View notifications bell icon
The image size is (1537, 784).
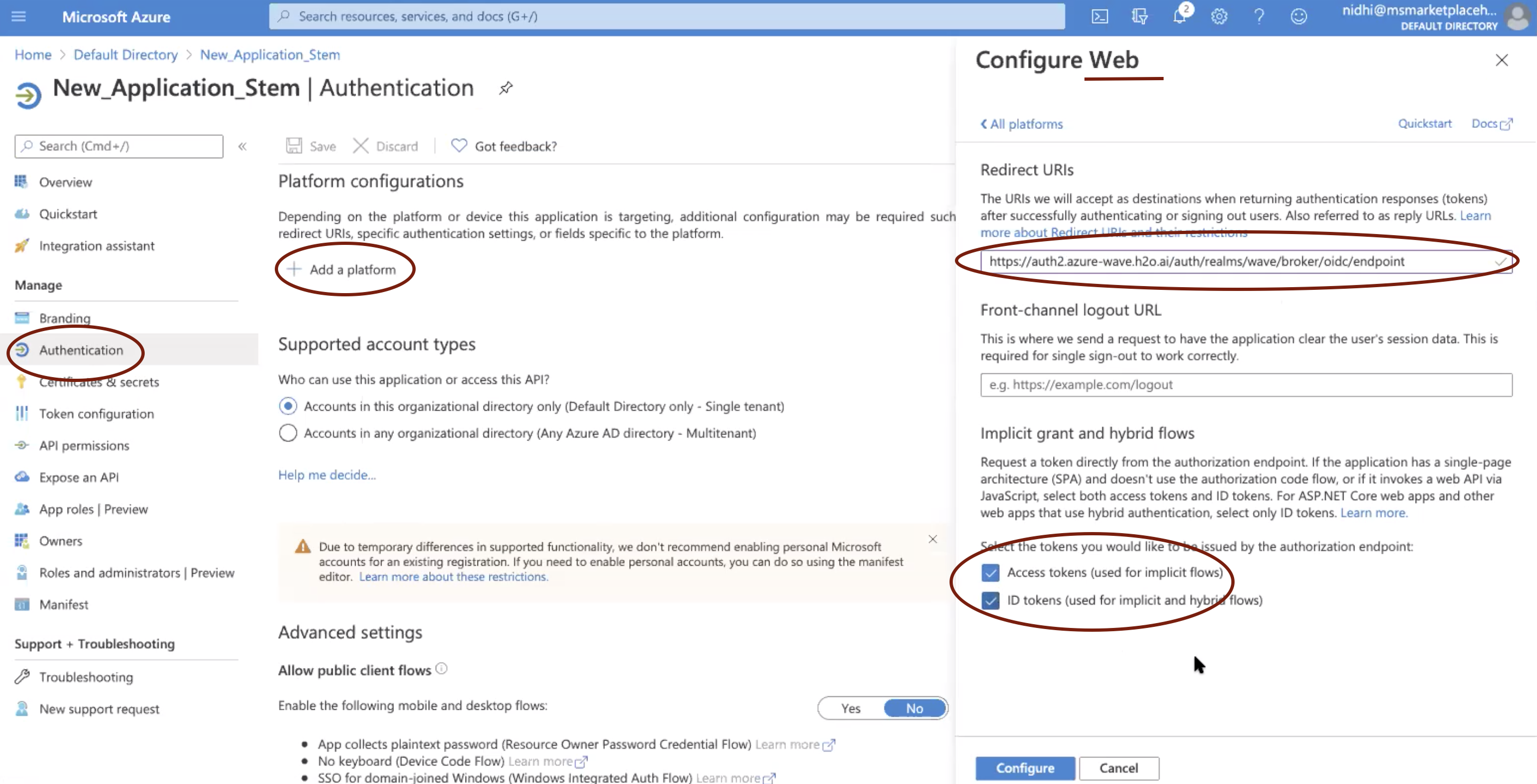1180,16
